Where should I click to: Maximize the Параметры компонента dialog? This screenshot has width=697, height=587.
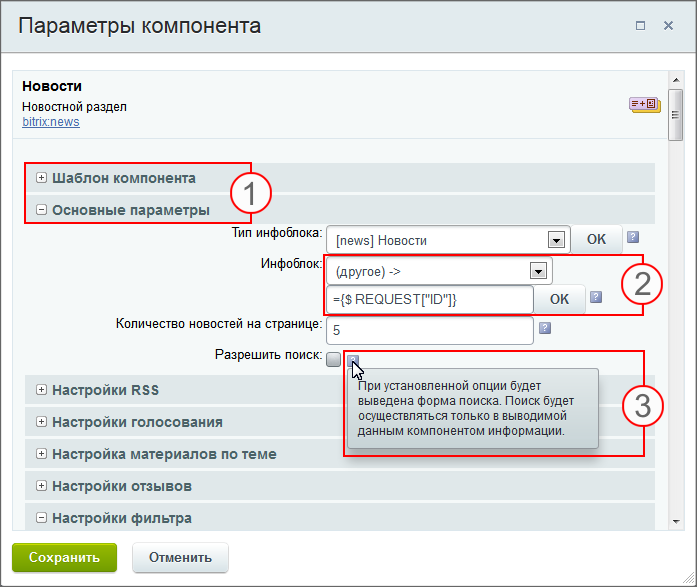[640, 25]
